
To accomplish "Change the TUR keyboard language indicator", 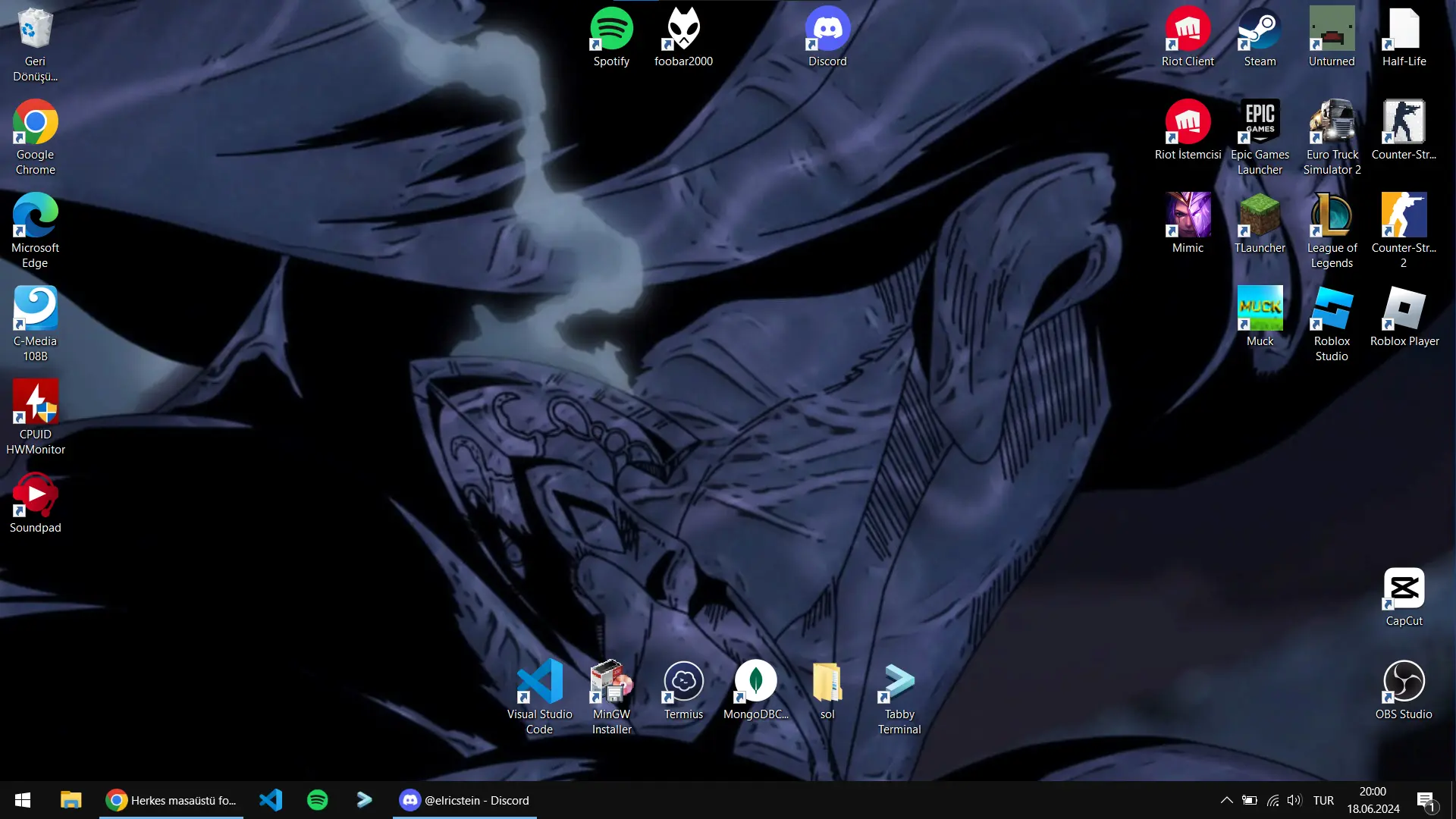I will [x=1323, y=800].
